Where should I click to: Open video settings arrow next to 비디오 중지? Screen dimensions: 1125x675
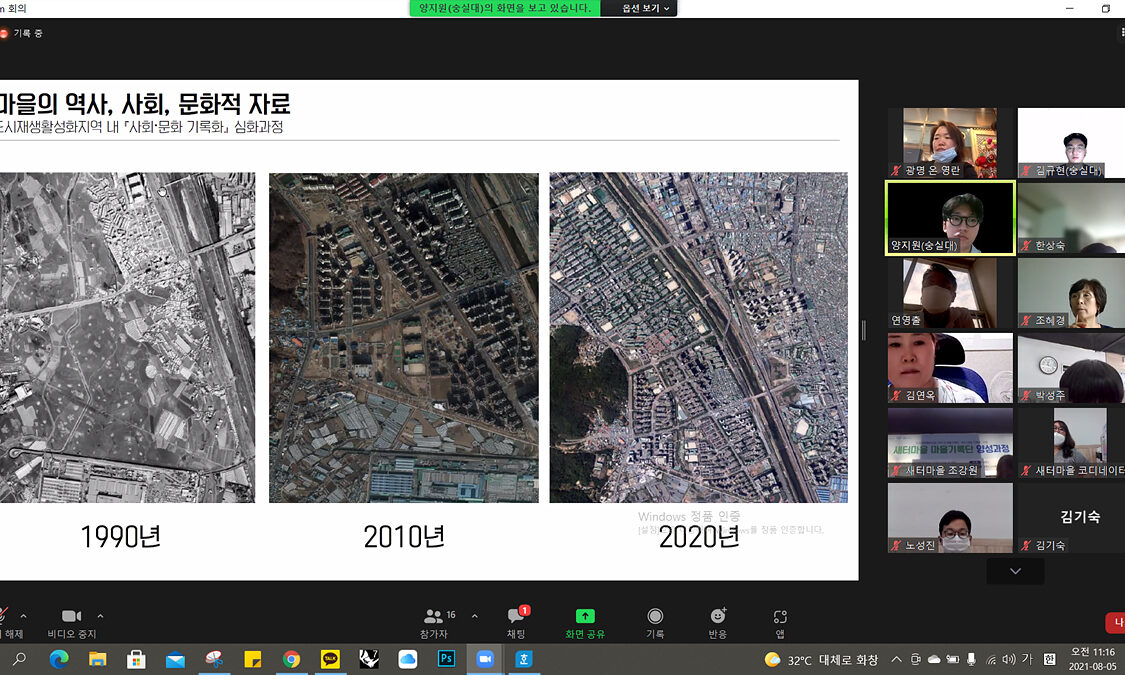(100, 616)
